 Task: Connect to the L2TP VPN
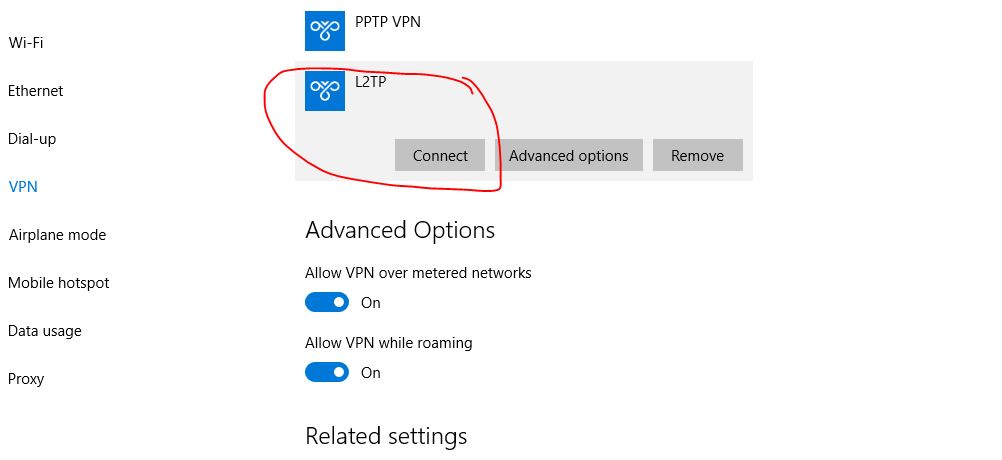point(440,155)
